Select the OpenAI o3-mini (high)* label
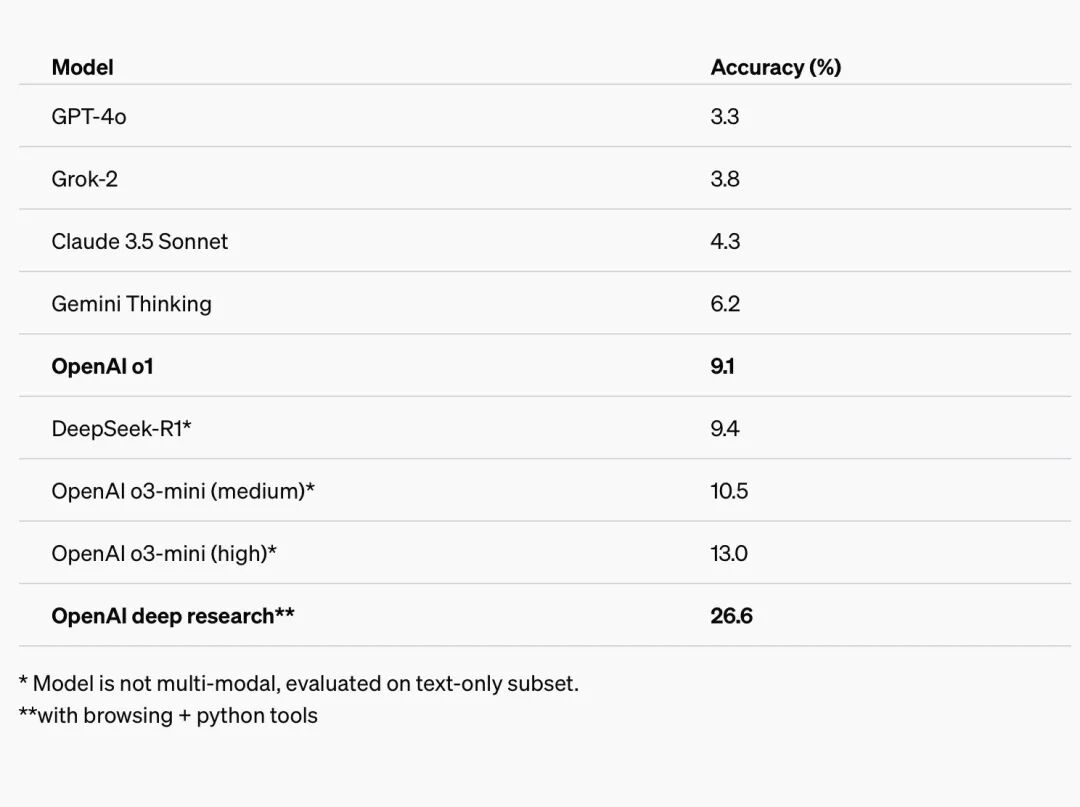This screenshot has width=1080, height=807. 164,553
